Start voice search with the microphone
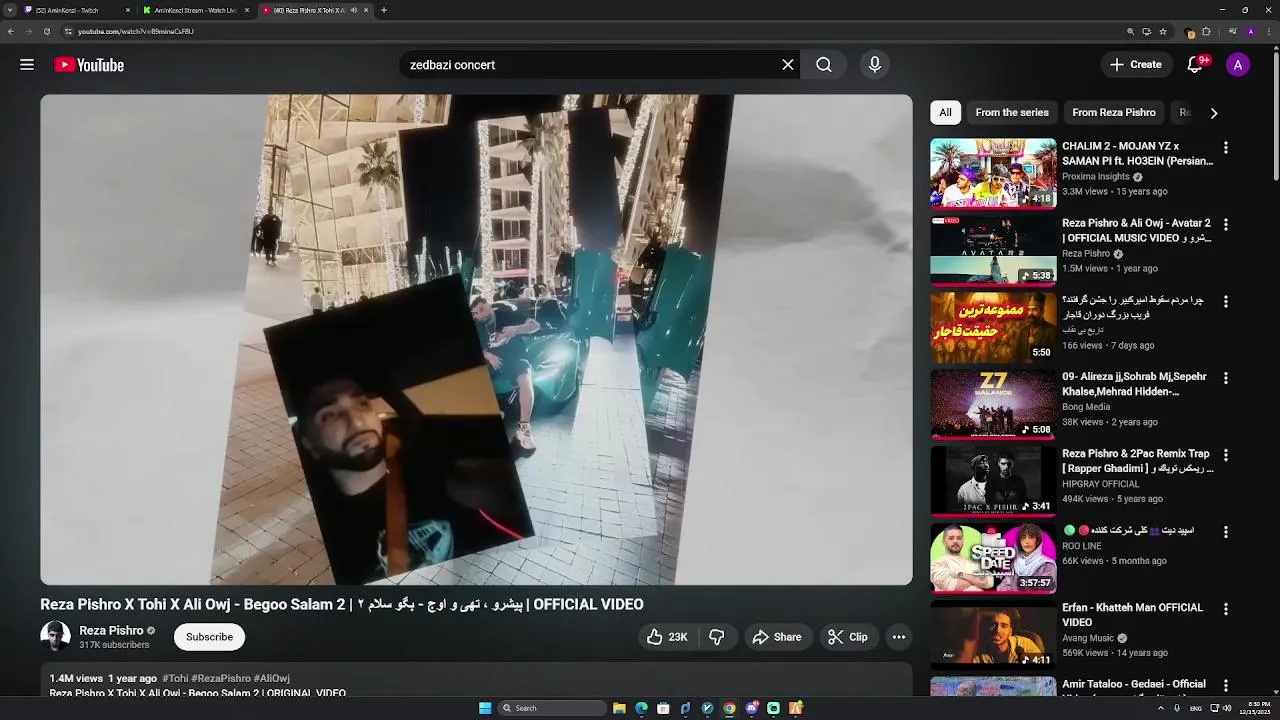Screen dimensions: 1280x720 (x=875, y=65)
